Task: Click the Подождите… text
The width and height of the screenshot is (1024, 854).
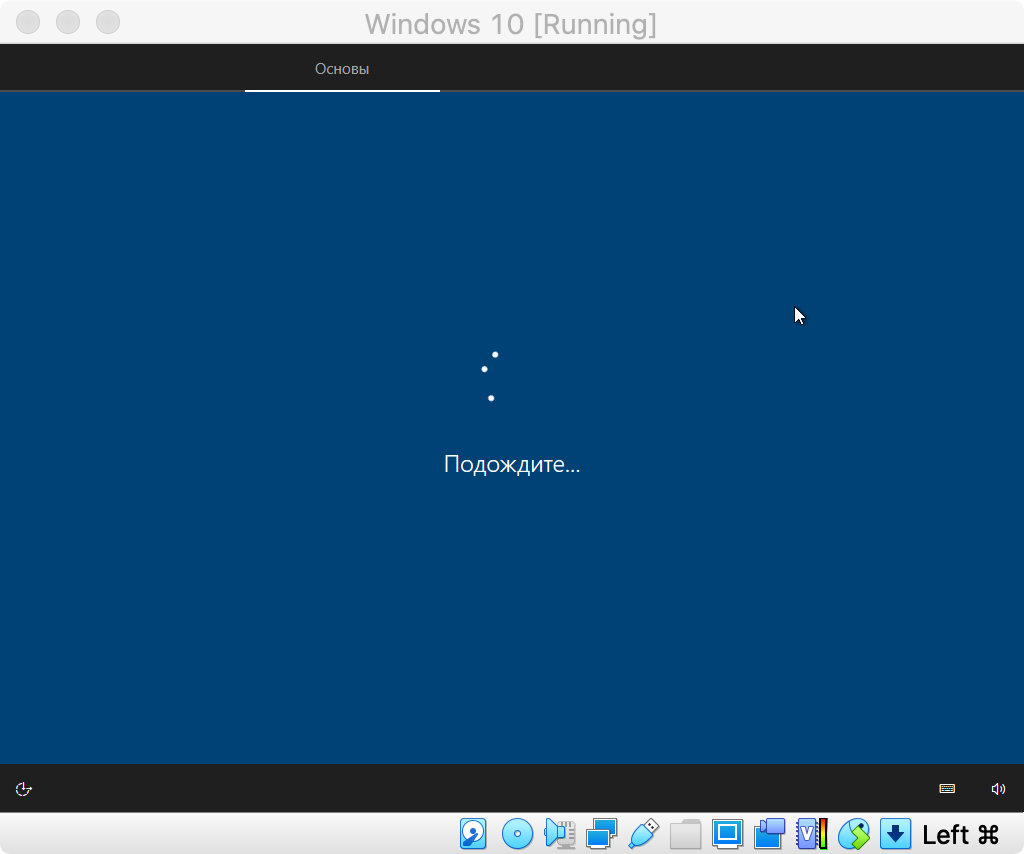Action: tap(512, 464)
